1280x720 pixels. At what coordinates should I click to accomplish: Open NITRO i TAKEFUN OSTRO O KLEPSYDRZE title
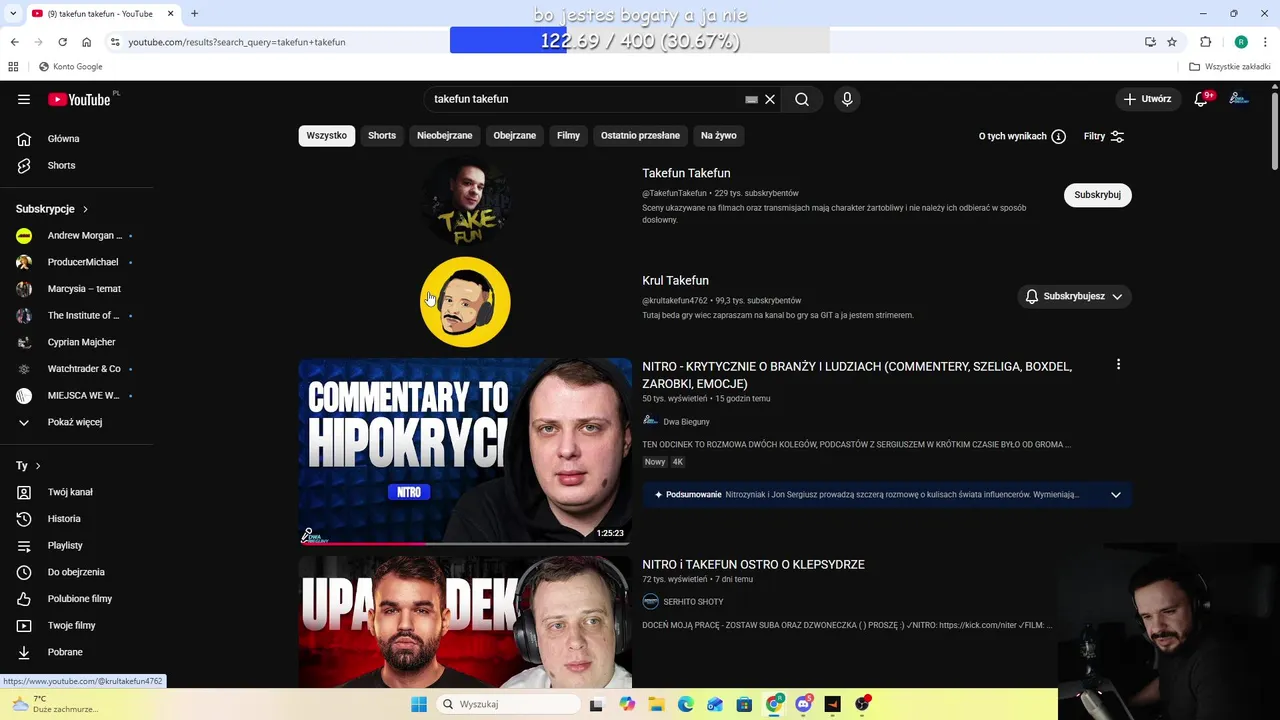click(x=753, y=565)
